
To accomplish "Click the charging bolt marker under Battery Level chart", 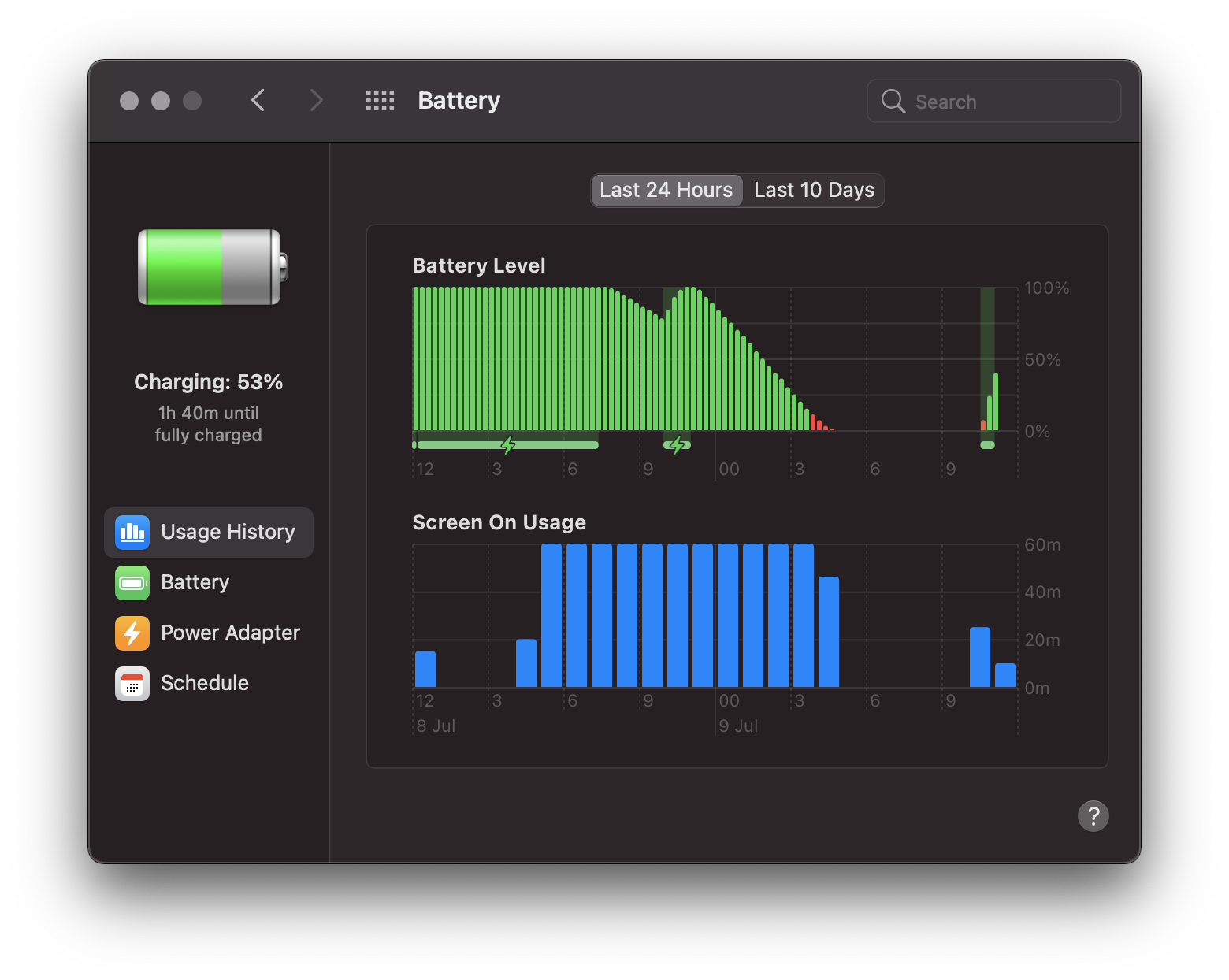I will click(507, 444).
